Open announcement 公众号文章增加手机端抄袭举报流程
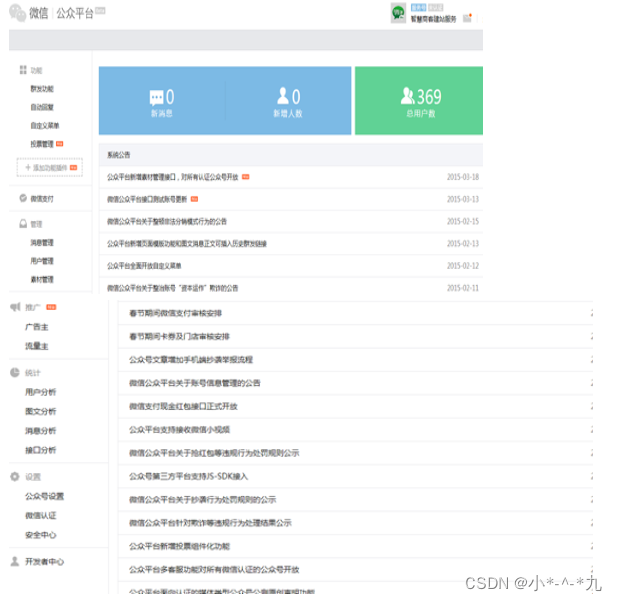The image size is (617, 601). coord(191,360)
